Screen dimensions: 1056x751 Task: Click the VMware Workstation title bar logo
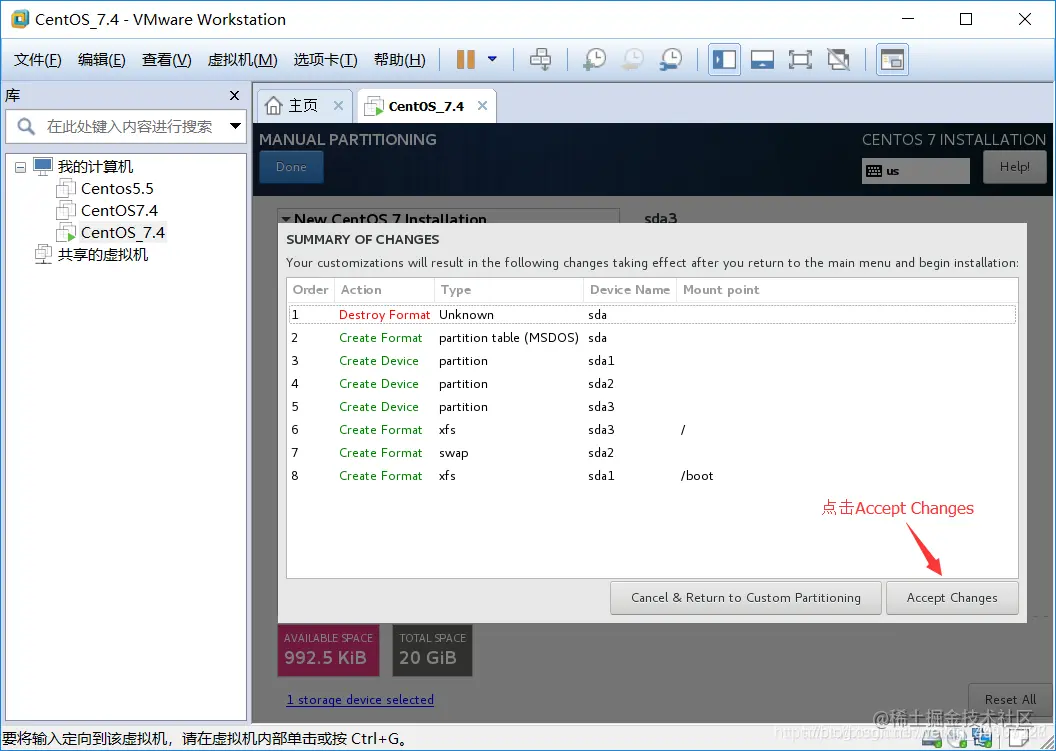click(20, 19)
